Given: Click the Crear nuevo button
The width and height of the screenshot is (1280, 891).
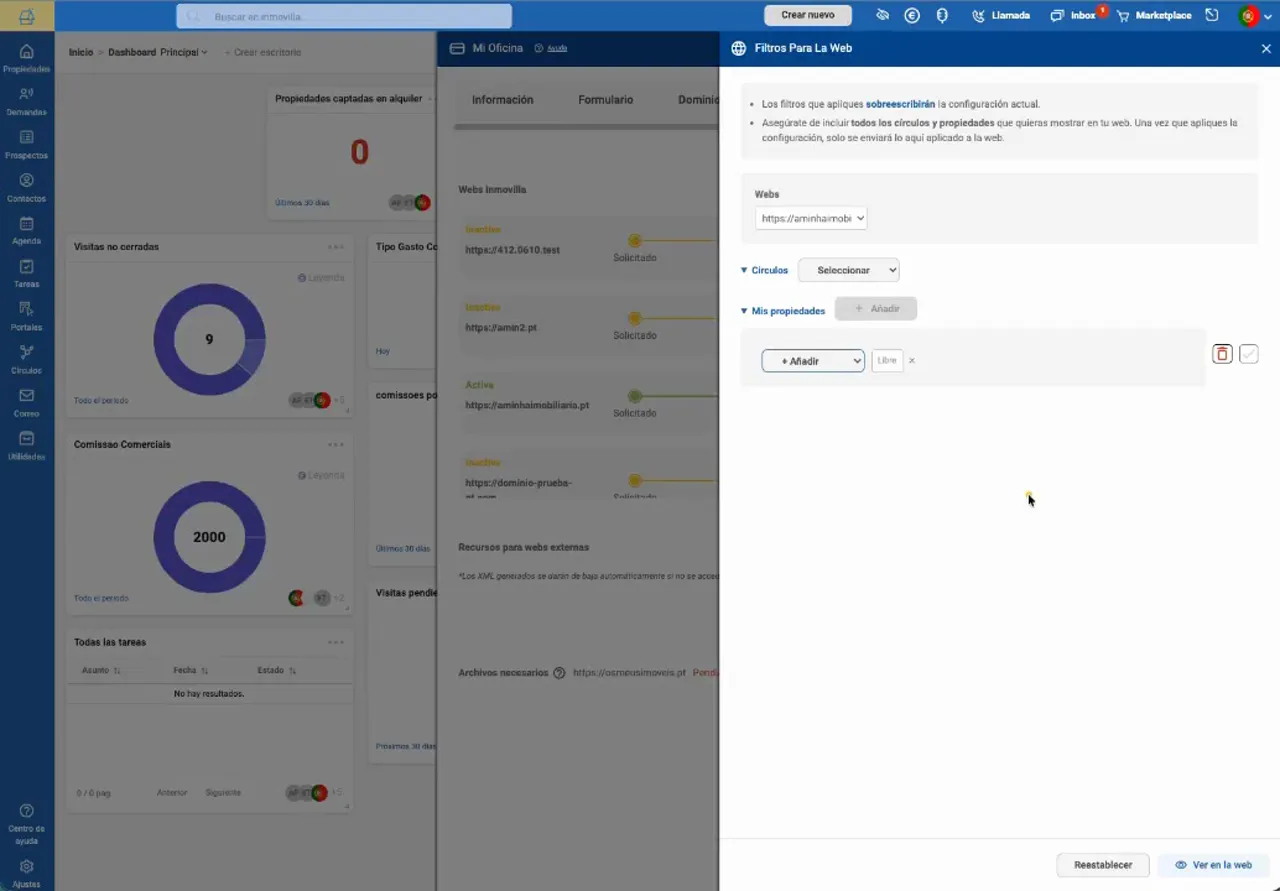Looking at the screenshot, I should point(808,15).
